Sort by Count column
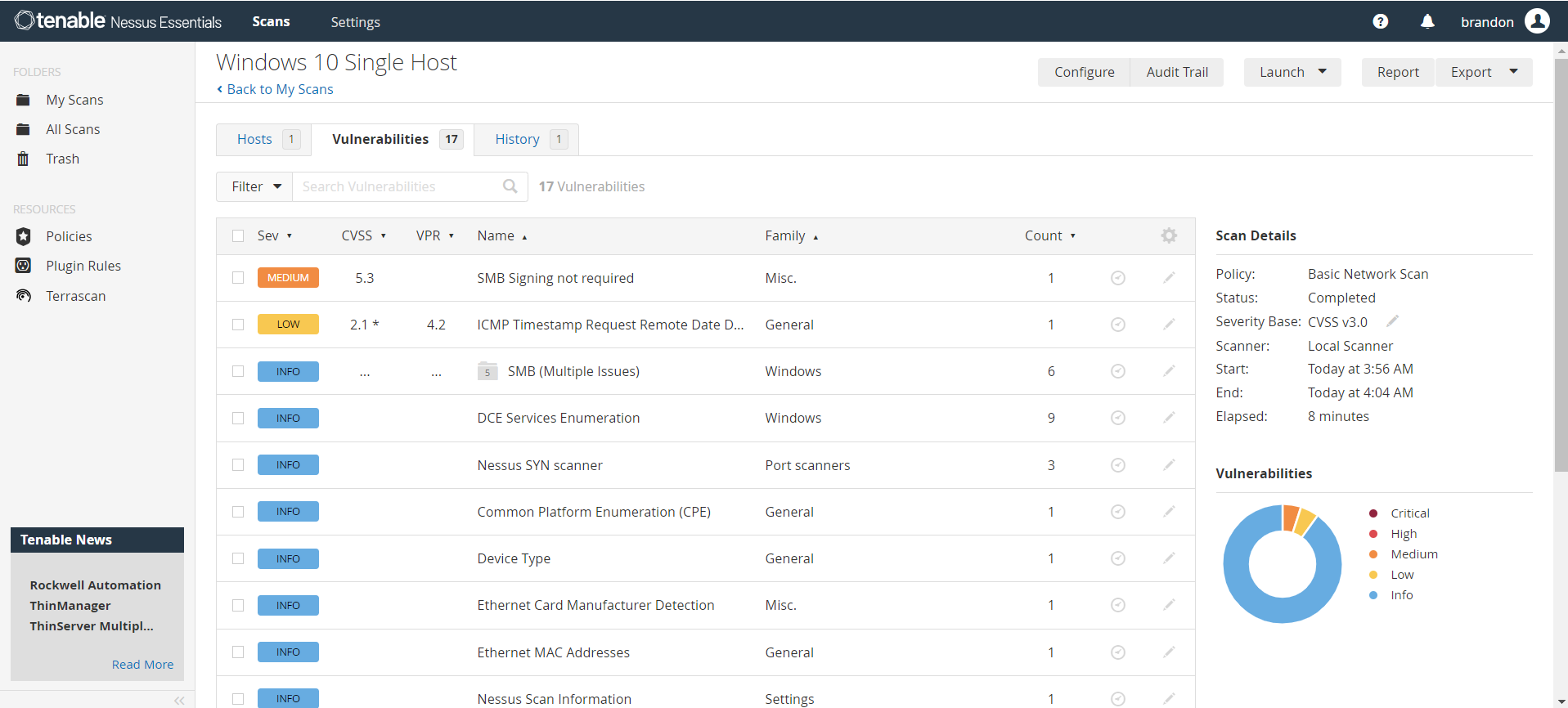This screenshot has height=708, width=1568. [x=1049, y=235]
